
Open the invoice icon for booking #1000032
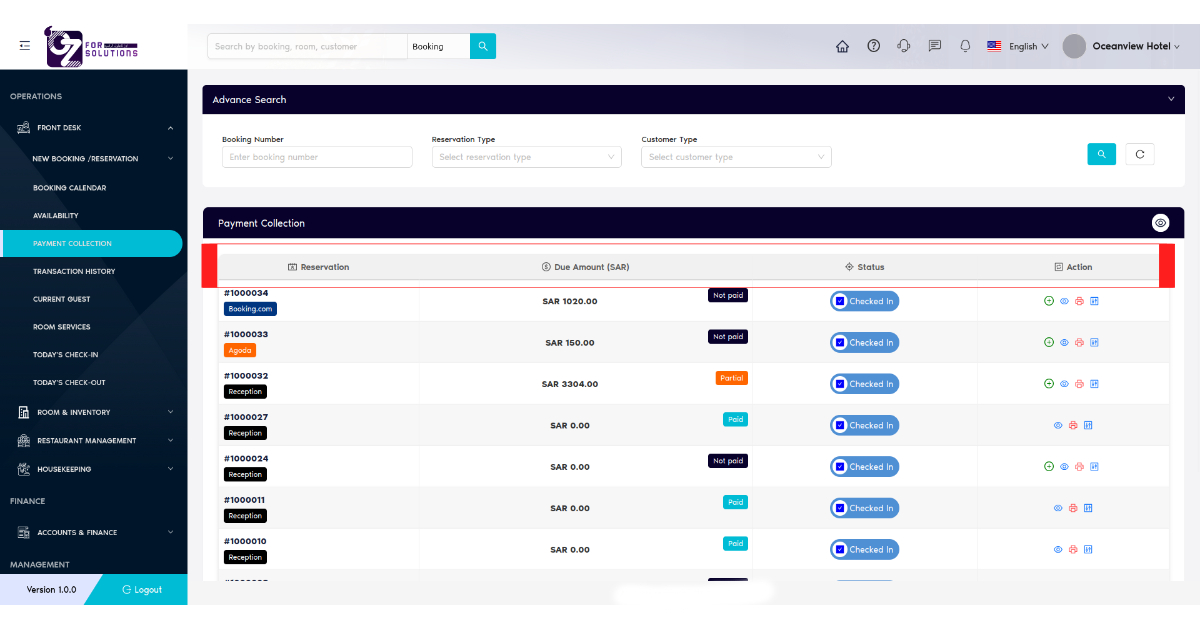(x=1094, y=383)
